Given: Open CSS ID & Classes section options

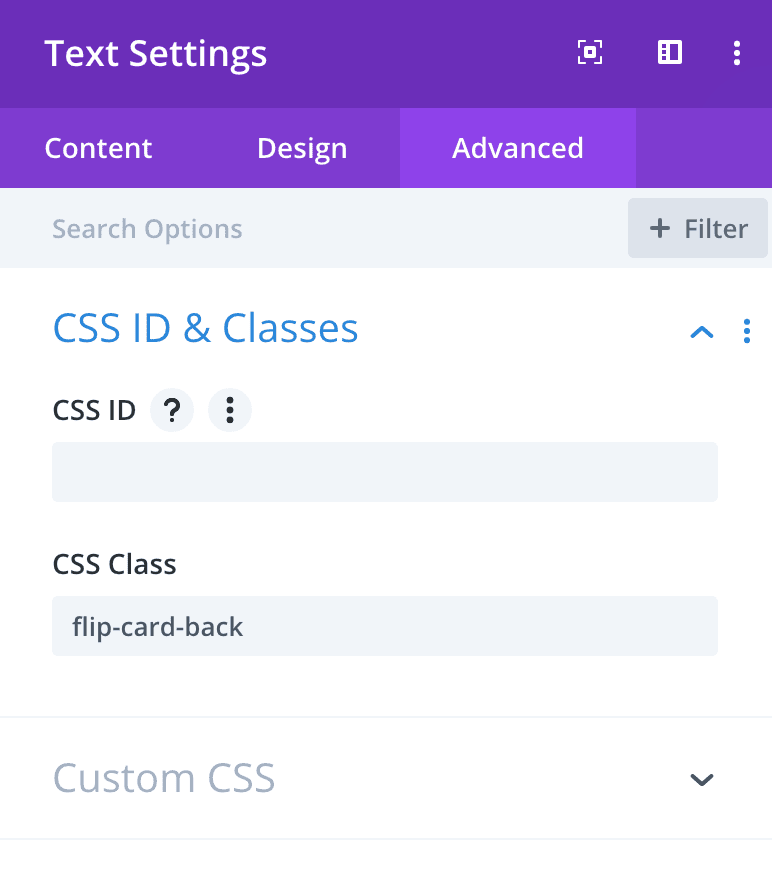Looking at the screenshot, I should pos(747,331).
